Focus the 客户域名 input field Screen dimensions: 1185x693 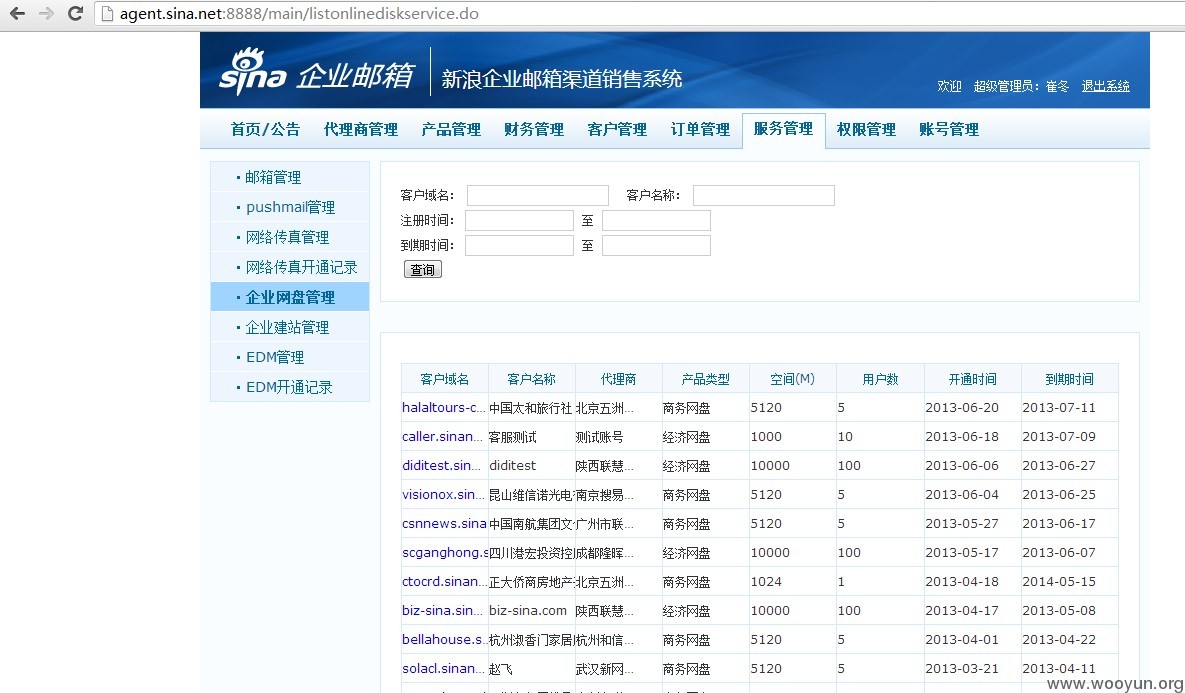(537, 195)
